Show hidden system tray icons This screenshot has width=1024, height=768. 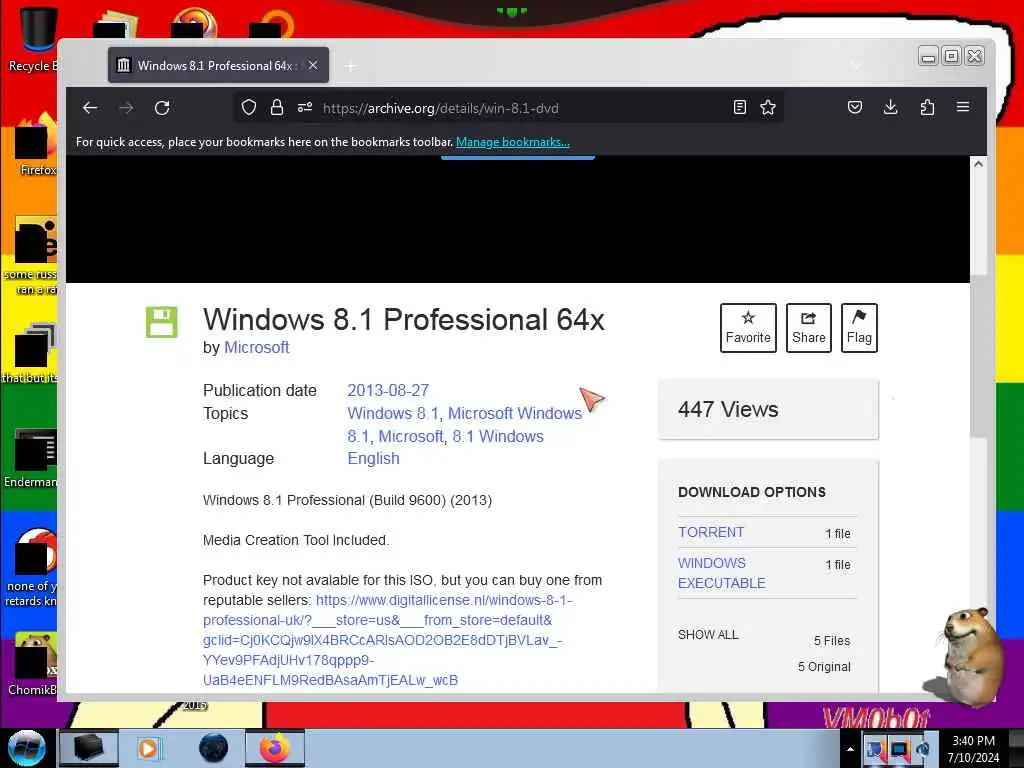pyautogui.click(x=850, y=749)
